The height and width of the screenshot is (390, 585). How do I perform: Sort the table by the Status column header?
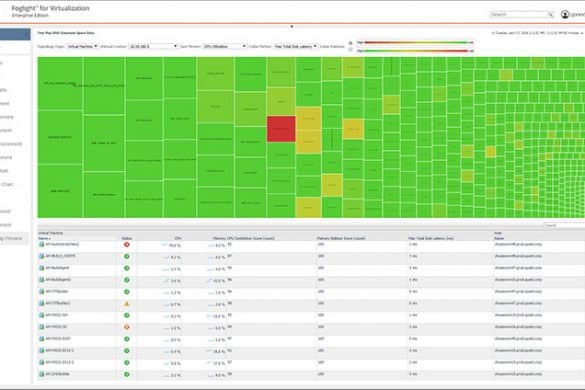[127, 238]
